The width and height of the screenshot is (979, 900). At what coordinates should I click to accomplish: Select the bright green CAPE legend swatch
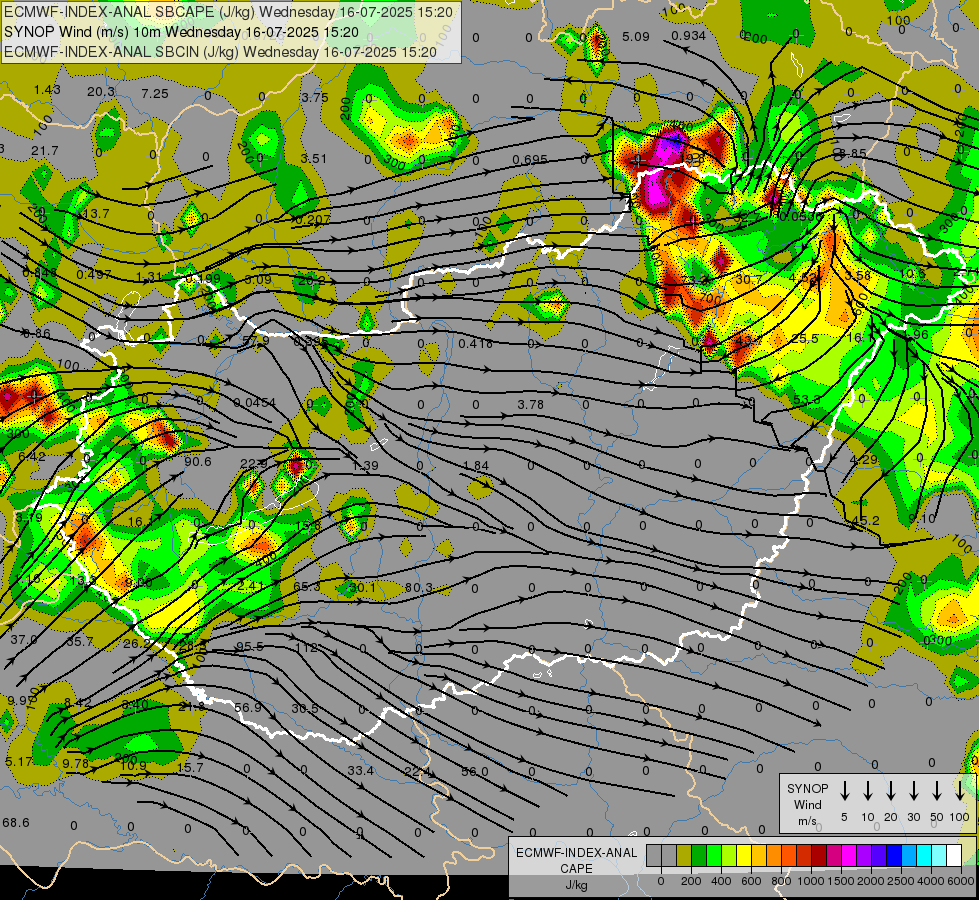[714, 855]
